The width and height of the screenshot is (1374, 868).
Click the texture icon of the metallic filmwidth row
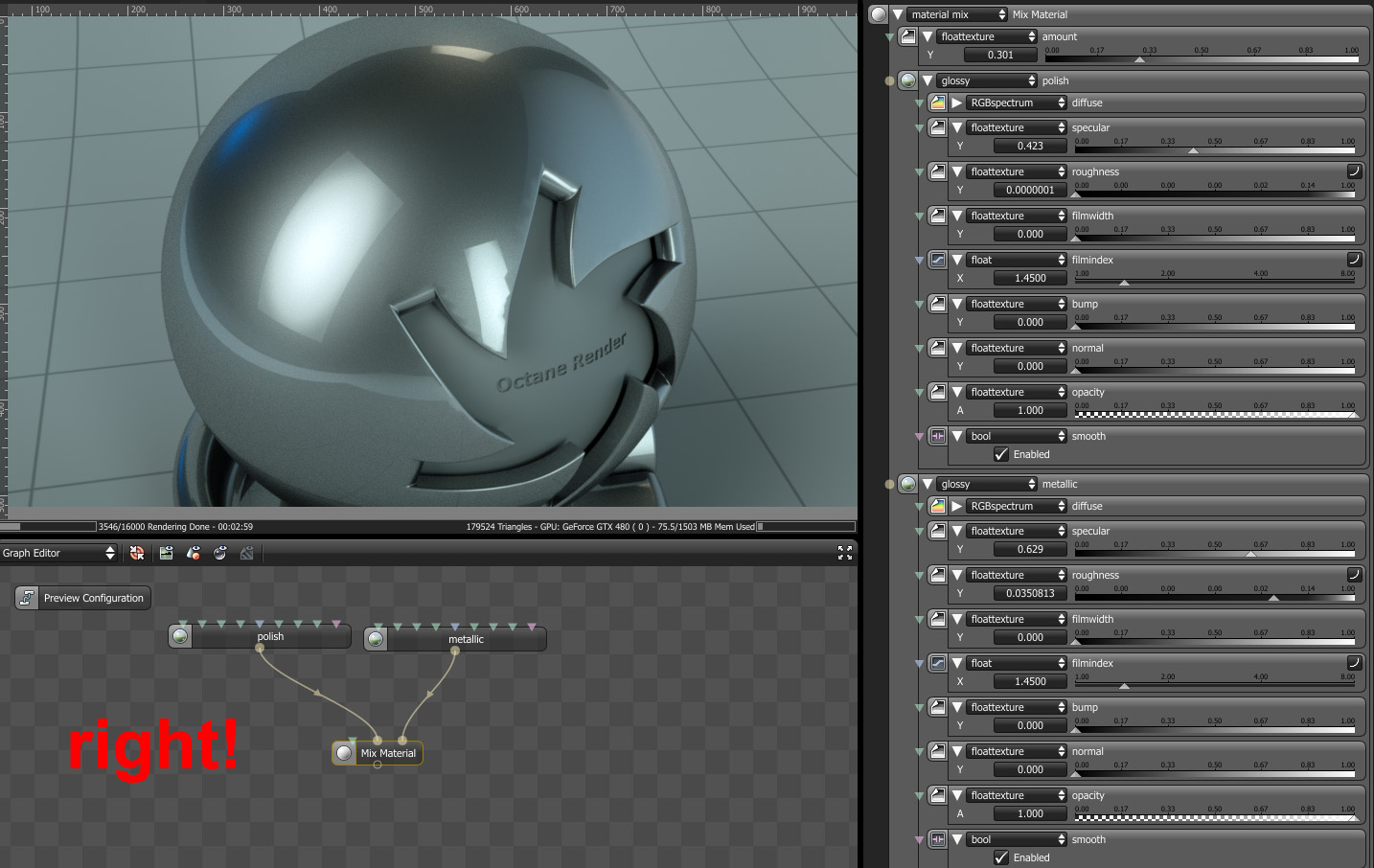937,619
